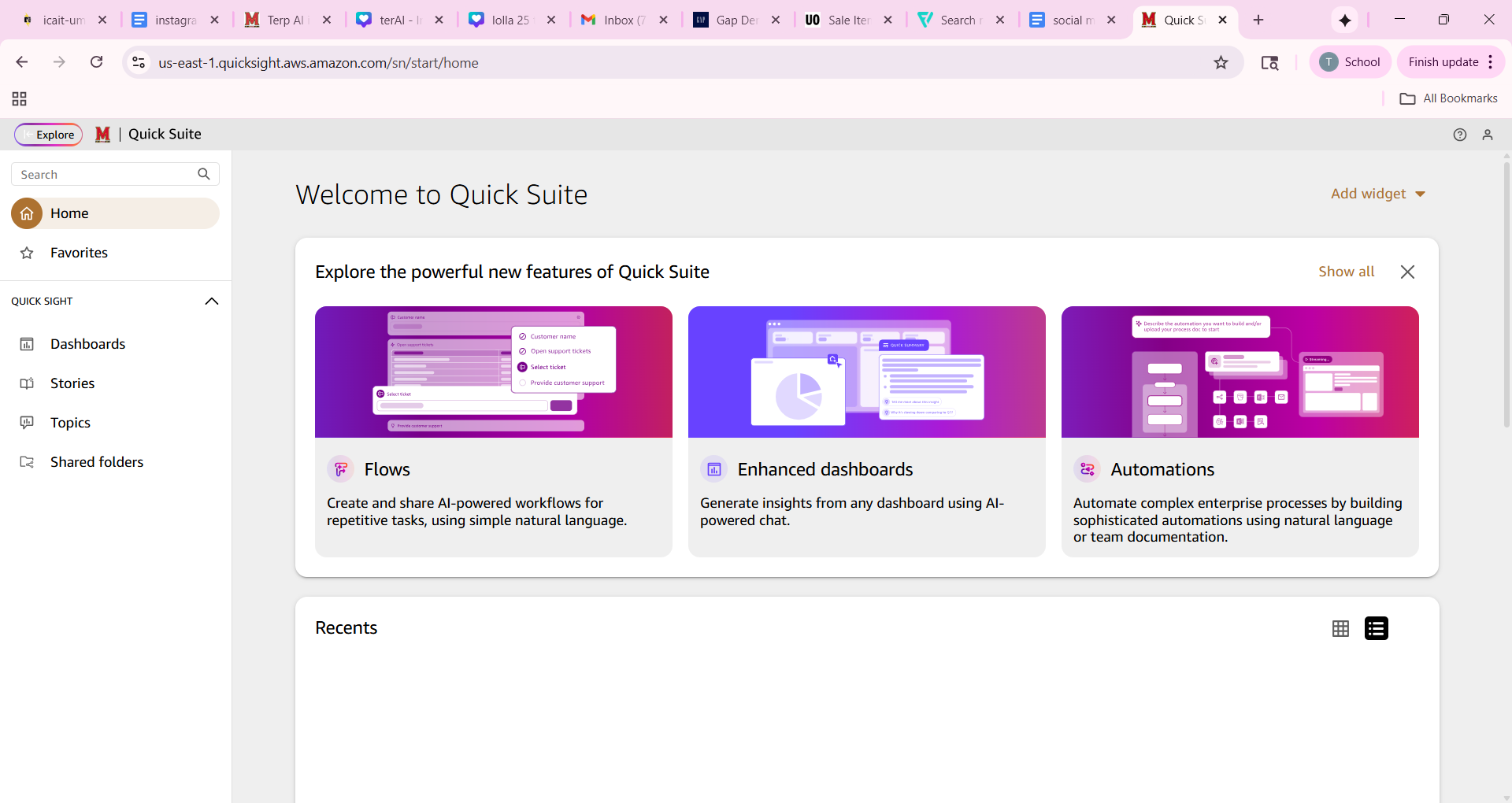This screenshot has width=1512, height=803.
Task: Toggle the Explore sidebar button
Action: [48, 135]
